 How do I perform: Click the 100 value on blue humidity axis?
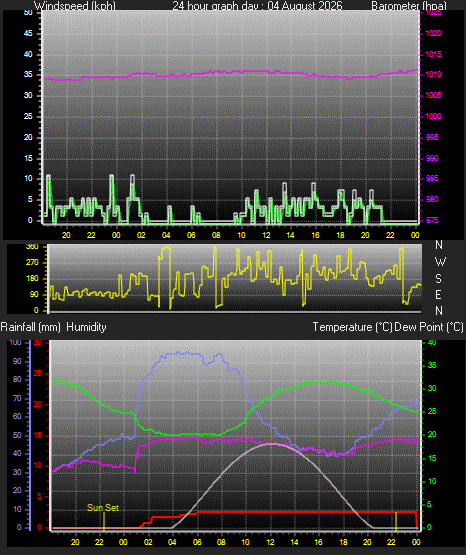click(15, 342)
